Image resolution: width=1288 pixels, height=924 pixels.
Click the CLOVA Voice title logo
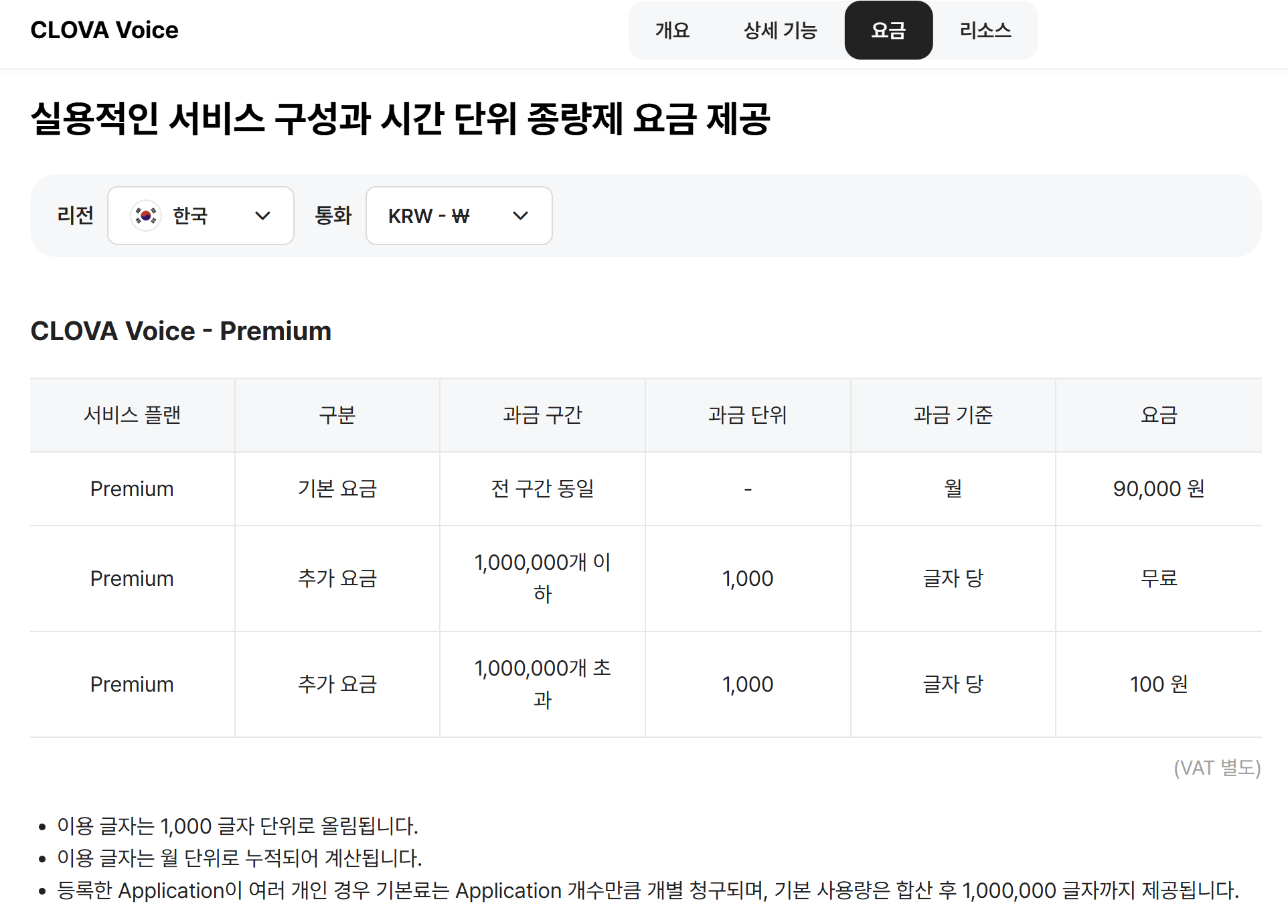[104, 30]
